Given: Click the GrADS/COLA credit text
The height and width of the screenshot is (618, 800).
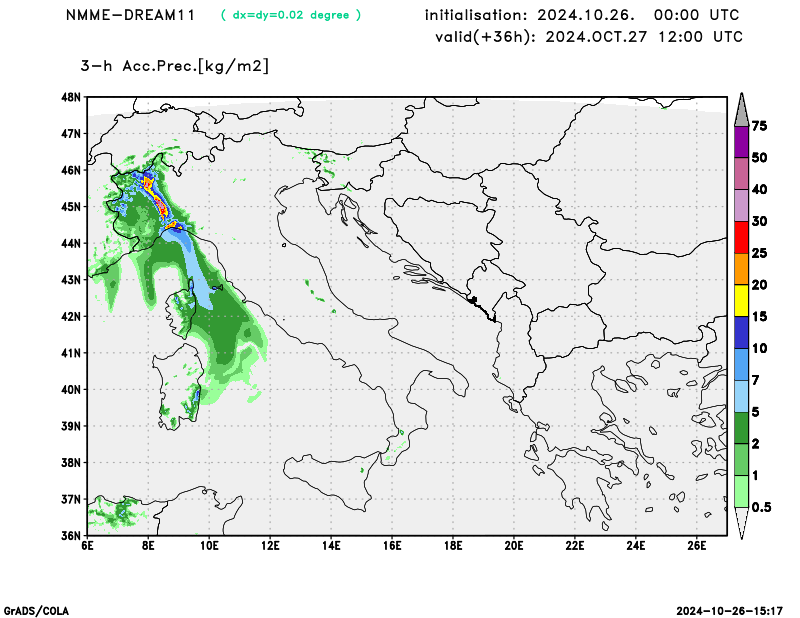Looking at the screenshot, I should (36, 611).
